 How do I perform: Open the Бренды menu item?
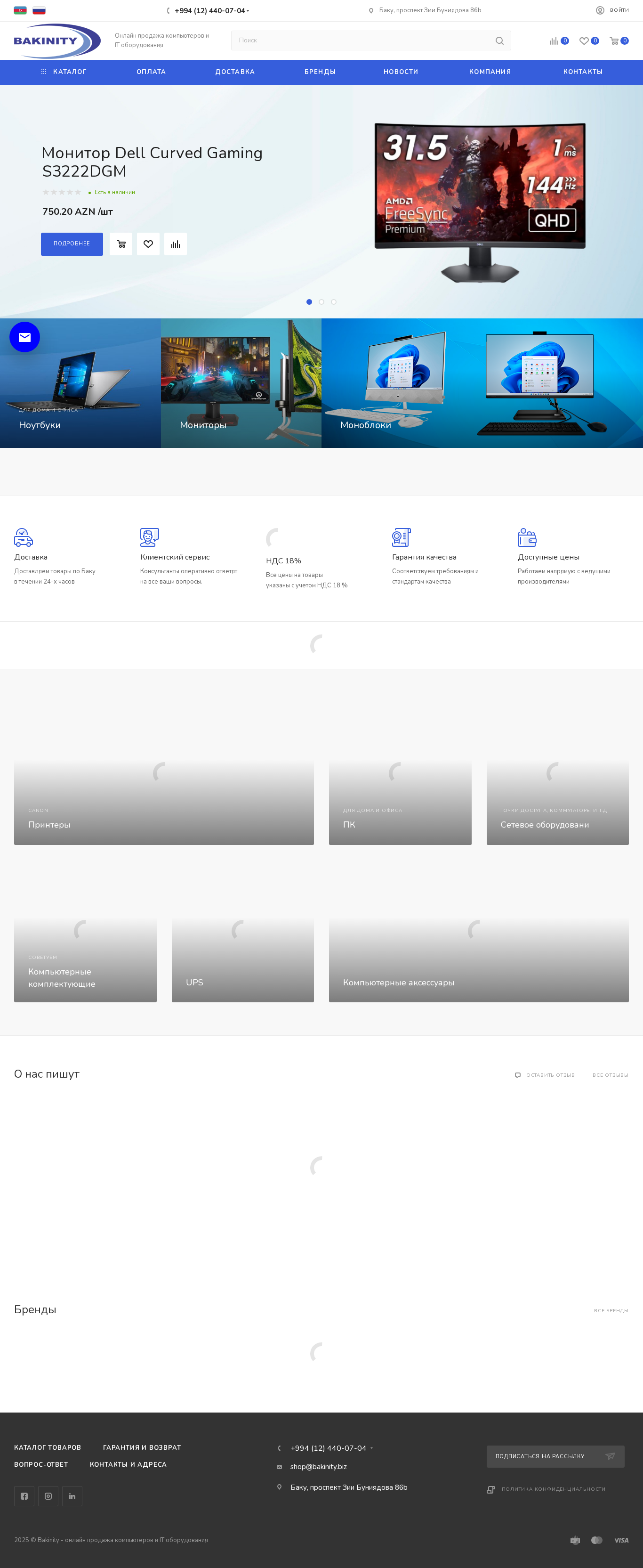click(320, 72)
